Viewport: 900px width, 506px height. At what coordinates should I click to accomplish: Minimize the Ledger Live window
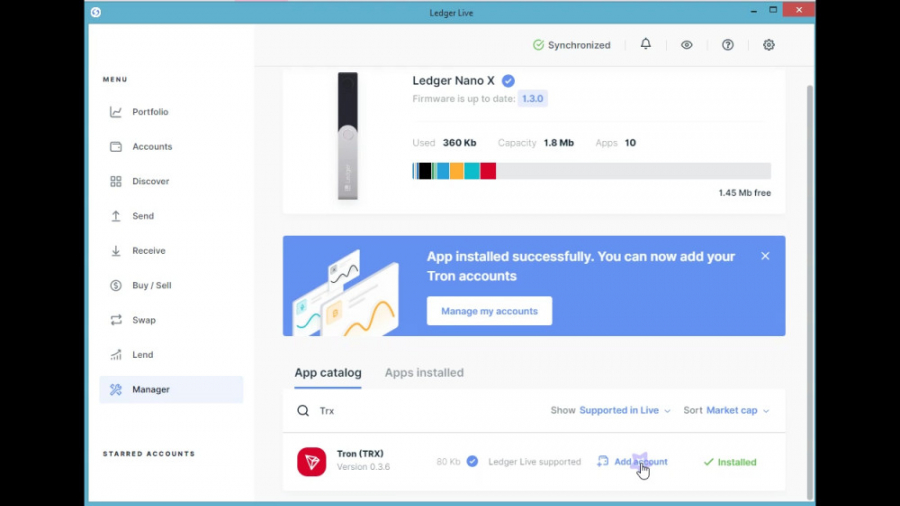[x=754, y=10]
